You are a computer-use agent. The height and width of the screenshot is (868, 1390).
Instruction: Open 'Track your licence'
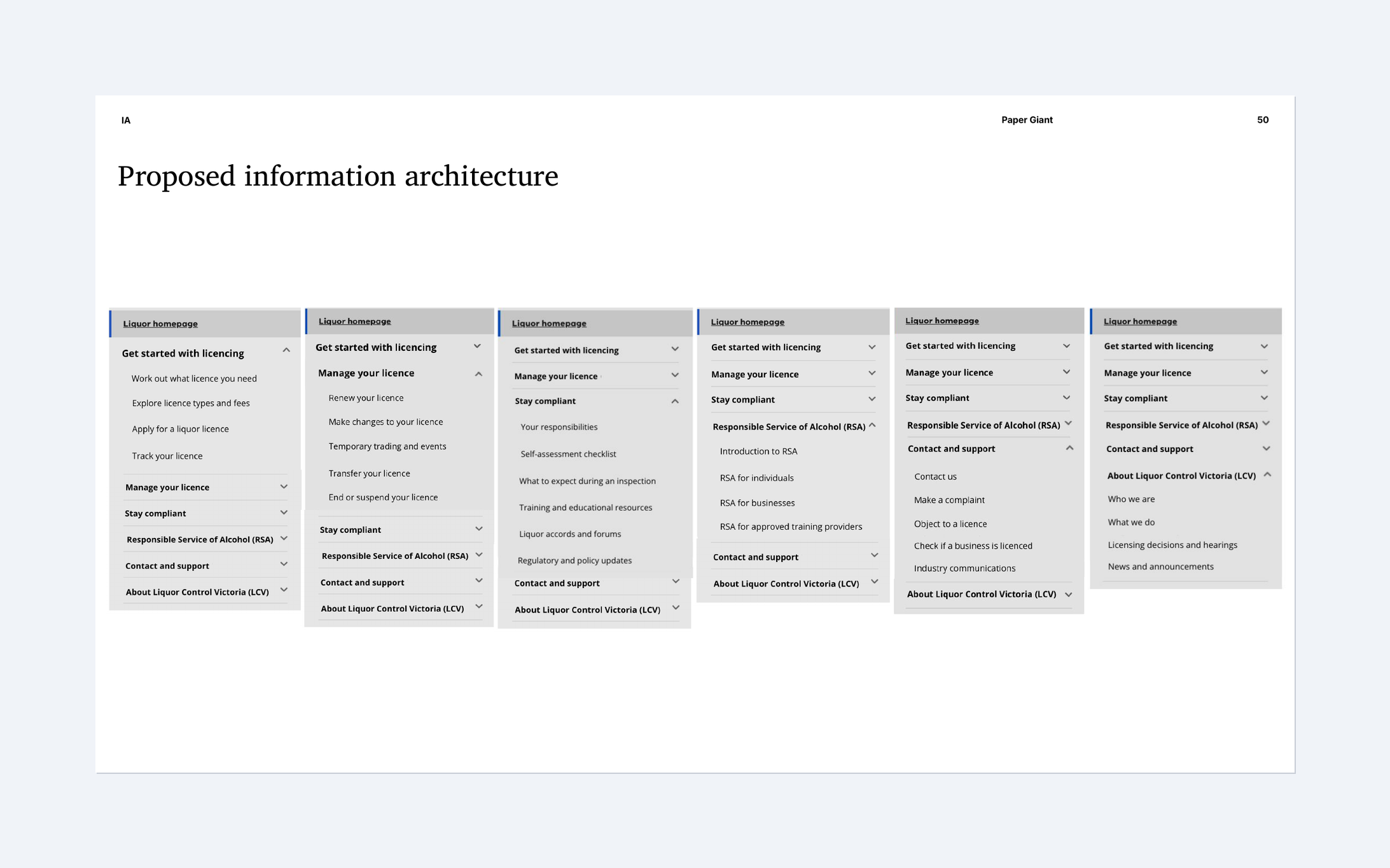pos(167,456)
